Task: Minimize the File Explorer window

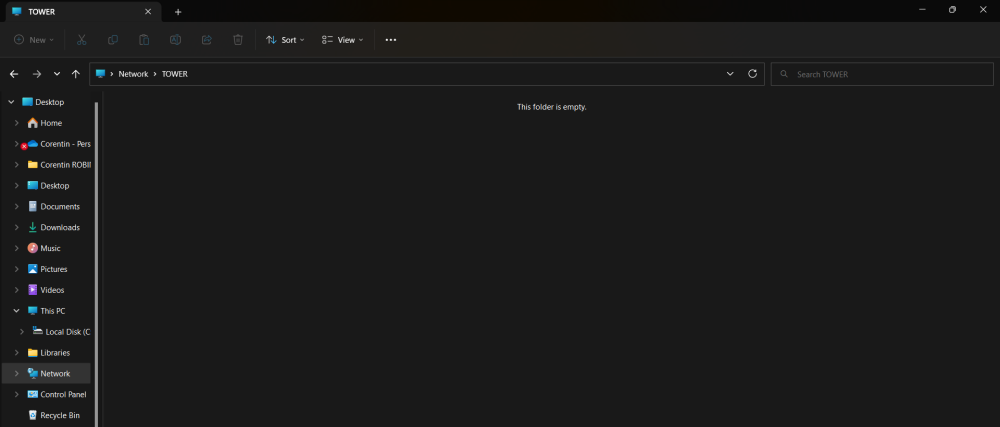Action: 922,10
